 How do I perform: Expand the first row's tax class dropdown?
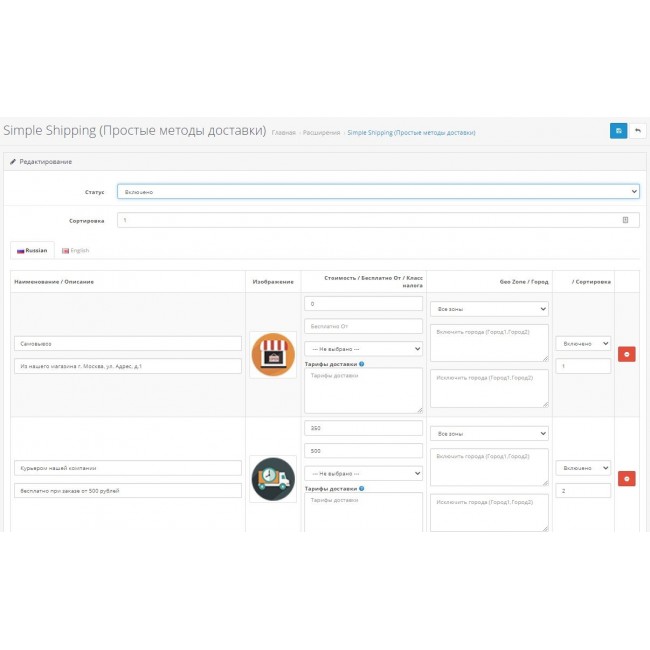click(363, 348)
